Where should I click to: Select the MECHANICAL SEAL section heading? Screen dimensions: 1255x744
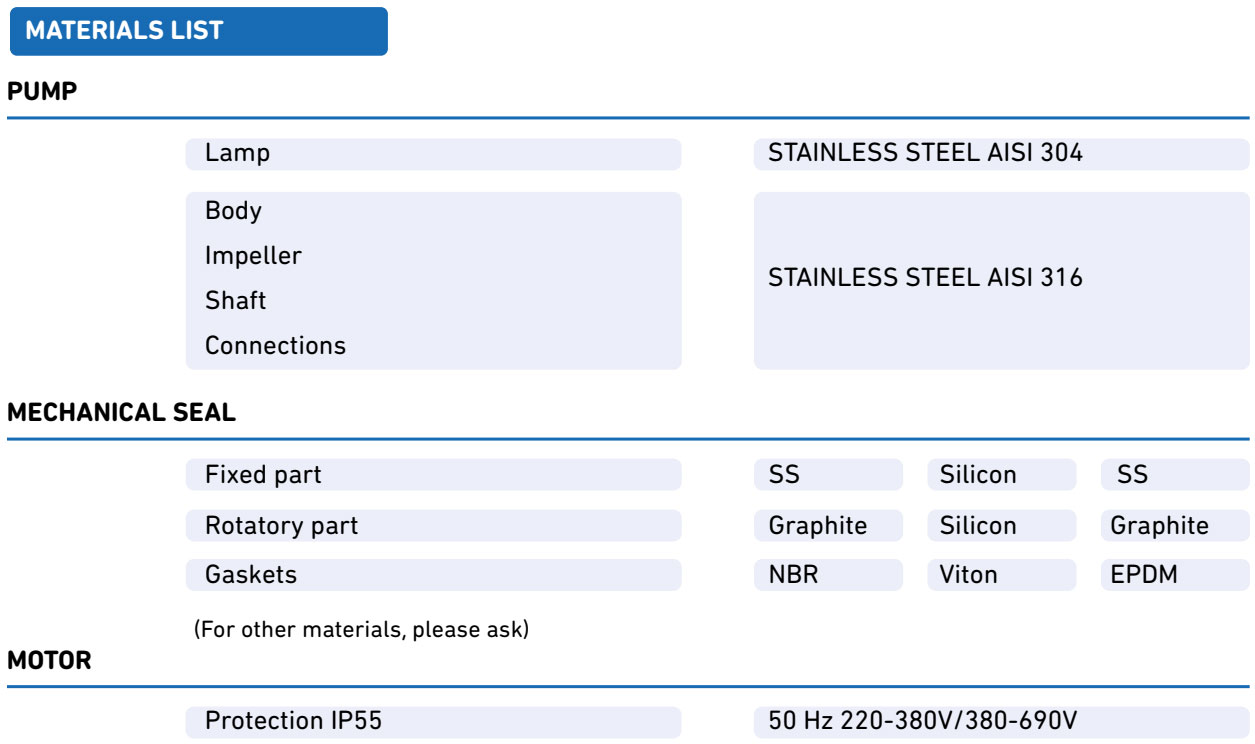click(122, 413)
